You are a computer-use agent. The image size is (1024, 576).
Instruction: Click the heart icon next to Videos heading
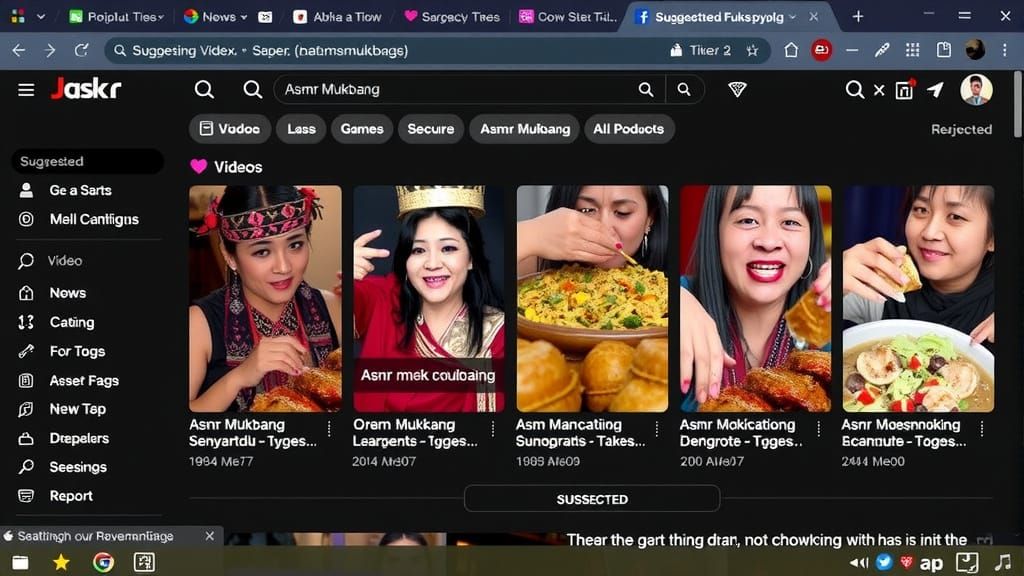coord(196,166)
